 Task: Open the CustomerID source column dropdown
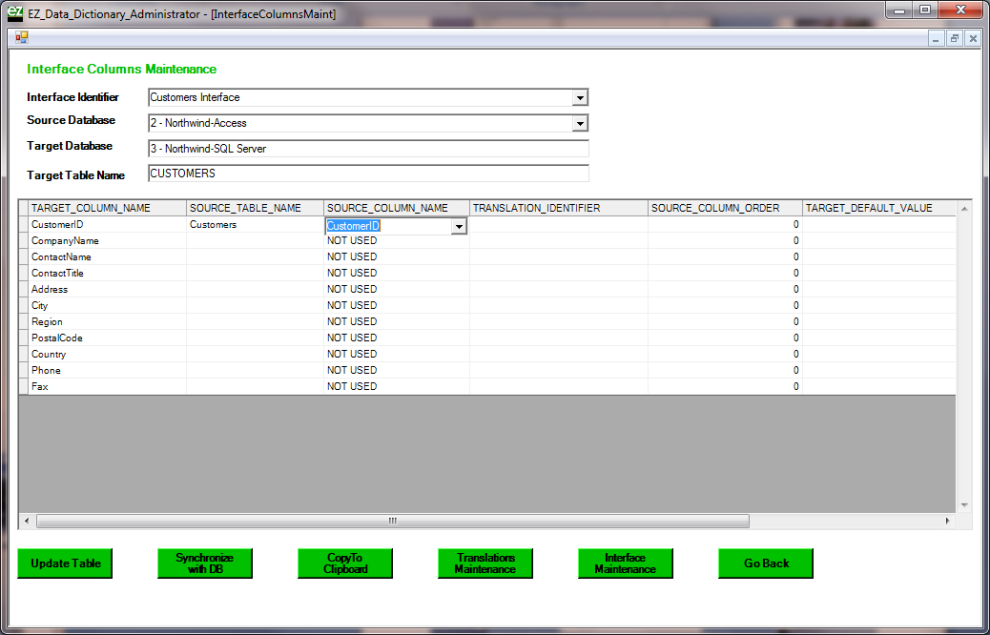[459, 226]
